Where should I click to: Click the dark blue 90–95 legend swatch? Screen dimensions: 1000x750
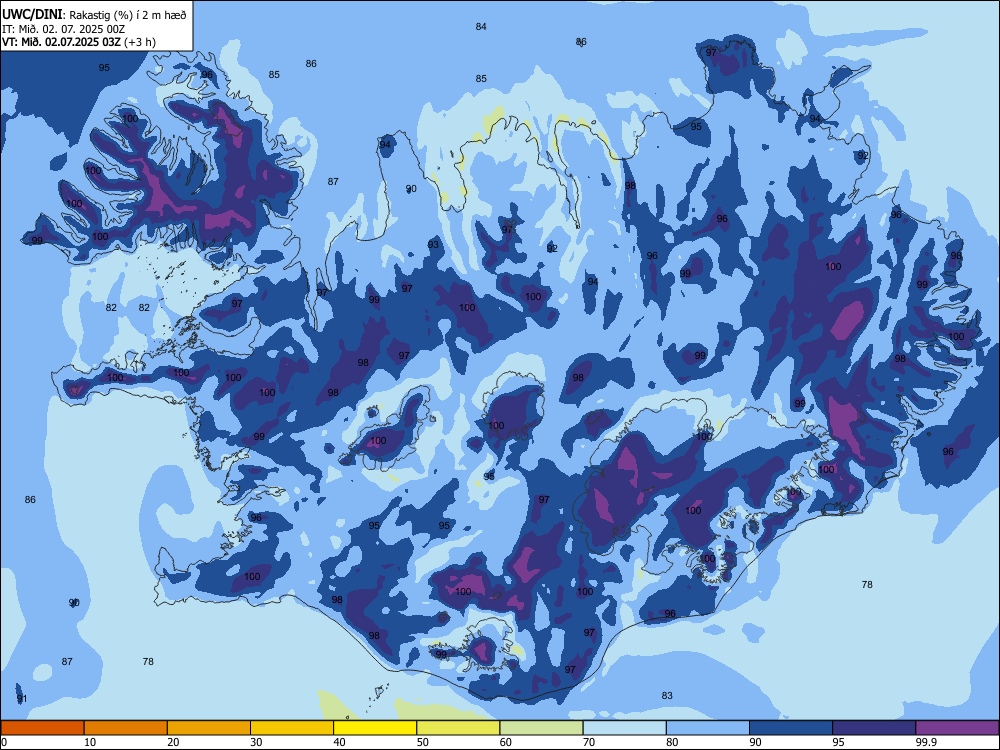coord(791,728)
